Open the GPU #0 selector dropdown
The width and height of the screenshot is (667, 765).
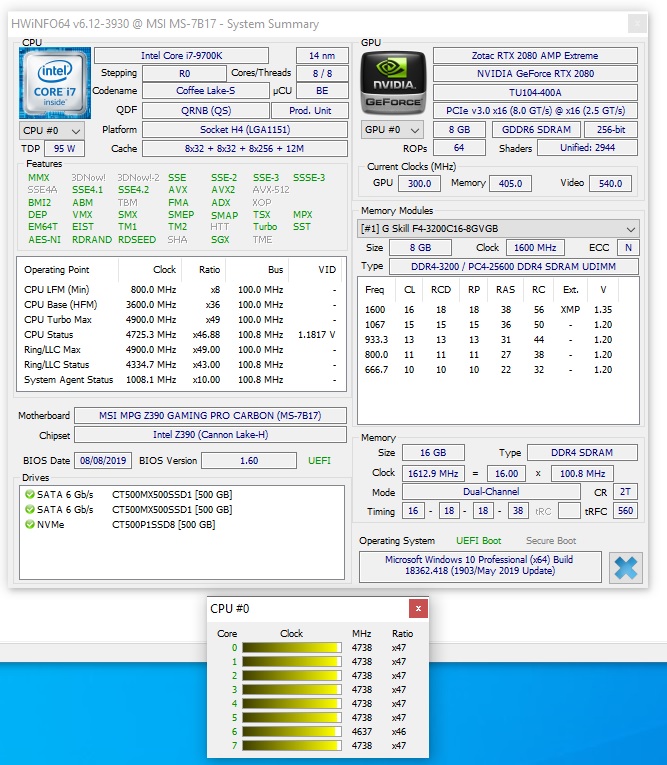coord(392,130)
